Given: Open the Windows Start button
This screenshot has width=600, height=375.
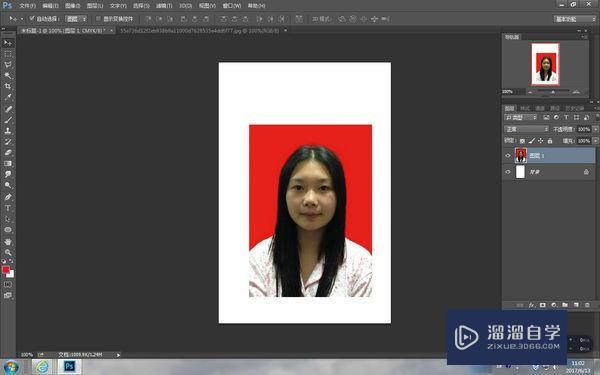Looking at the screenshot, I should coord(11,367).
